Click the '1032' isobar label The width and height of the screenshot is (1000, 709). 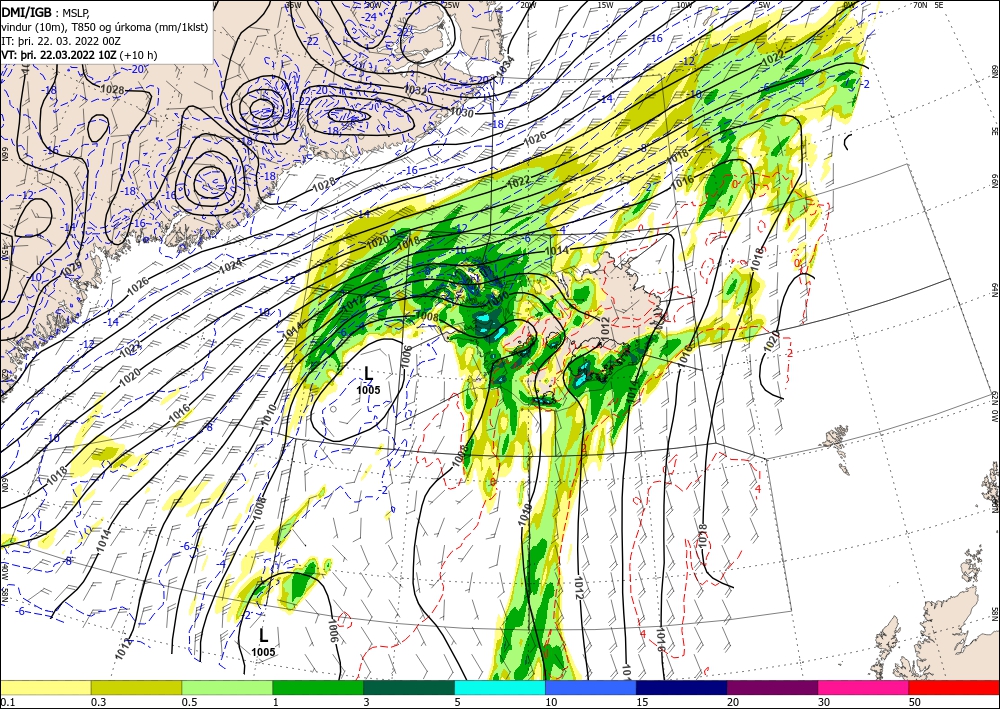pyautogui.click(x=416, y=91)
